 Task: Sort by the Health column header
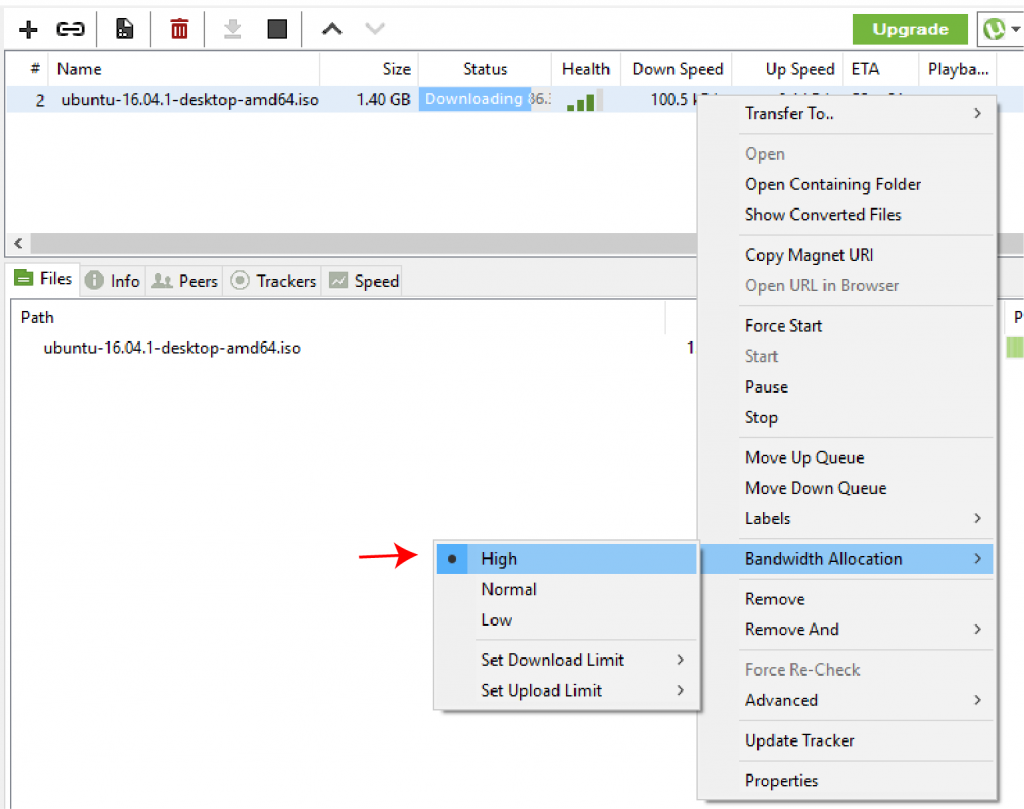point(586,69)
